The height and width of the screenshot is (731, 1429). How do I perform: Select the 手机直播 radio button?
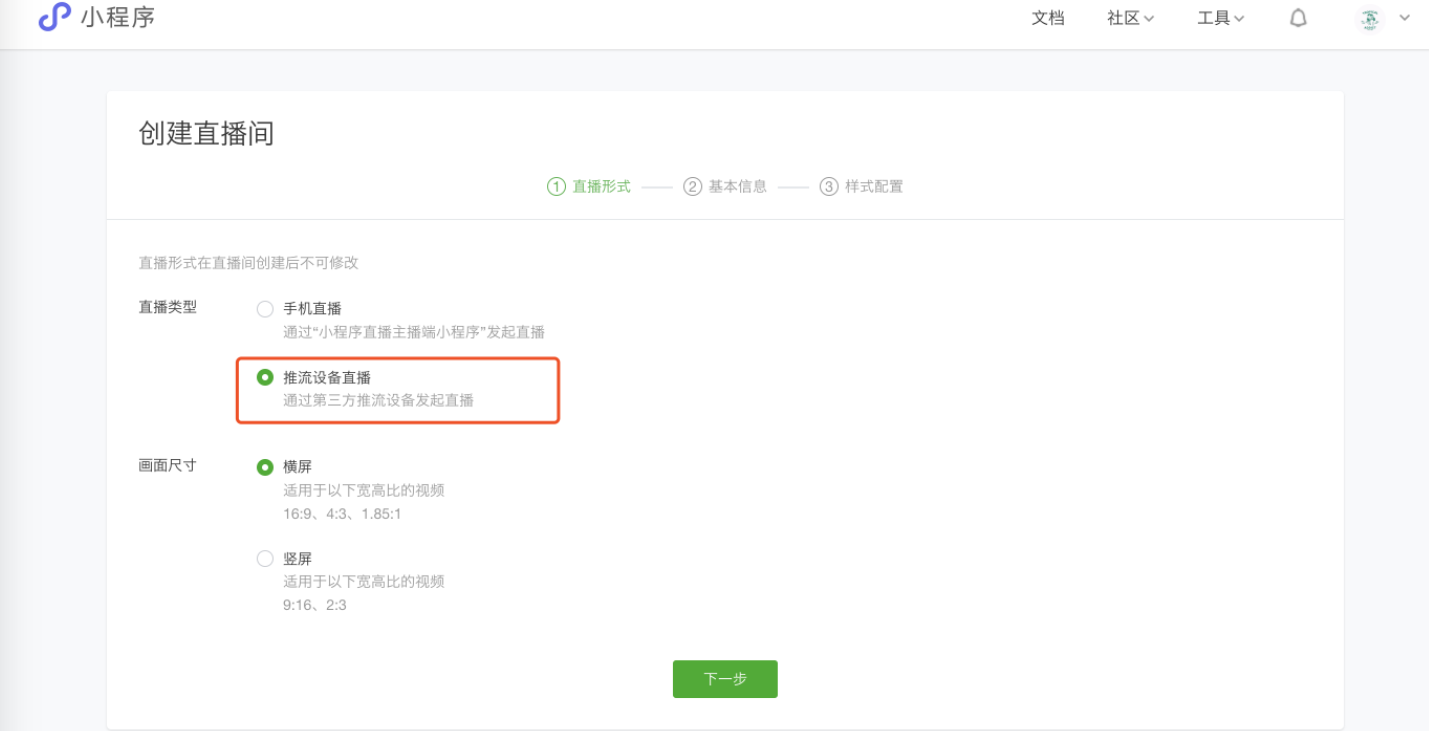pos(265,309)
